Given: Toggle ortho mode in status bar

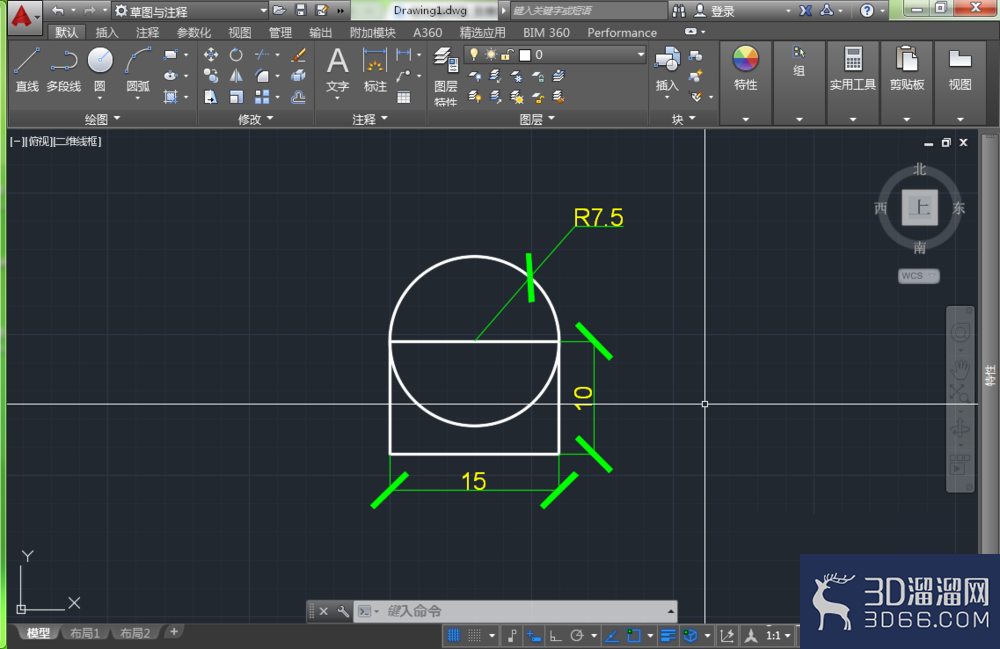Looking at the screenshot, I should tap(555, 635).
